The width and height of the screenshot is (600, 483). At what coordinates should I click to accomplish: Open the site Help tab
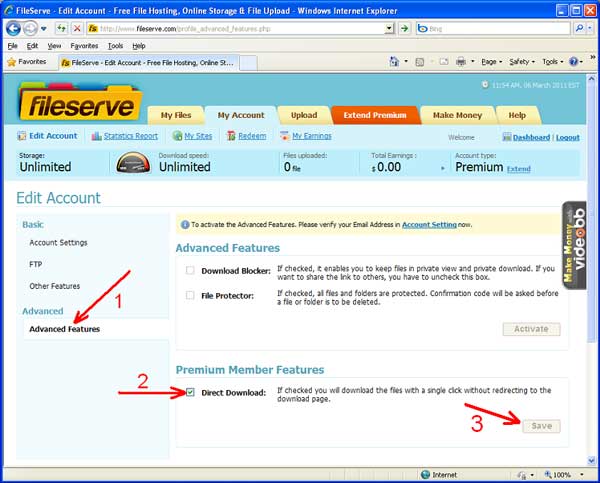[x=517, y=115]
